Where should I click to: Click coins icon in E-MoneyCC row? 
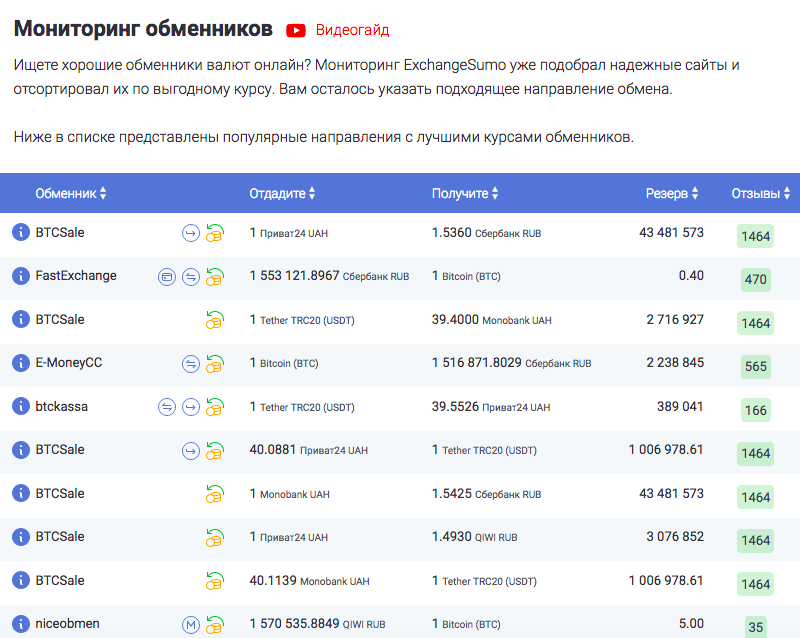215,363
